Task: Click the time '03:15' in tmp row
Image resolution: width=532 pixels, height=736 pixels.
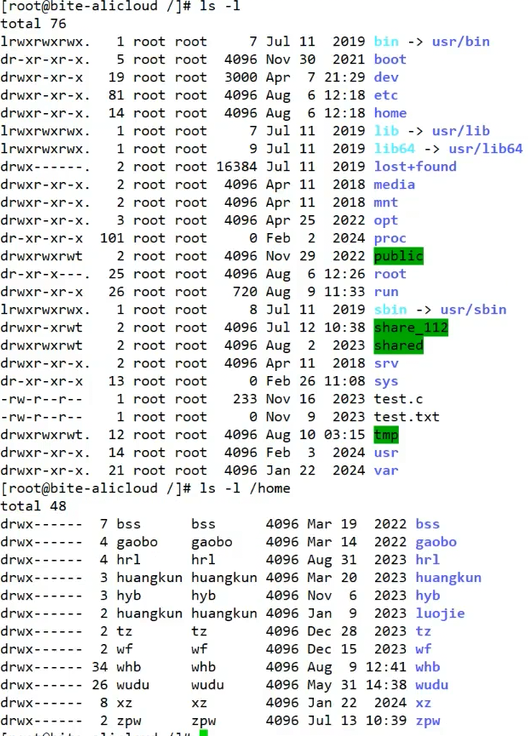Action: tap(344, 435)
